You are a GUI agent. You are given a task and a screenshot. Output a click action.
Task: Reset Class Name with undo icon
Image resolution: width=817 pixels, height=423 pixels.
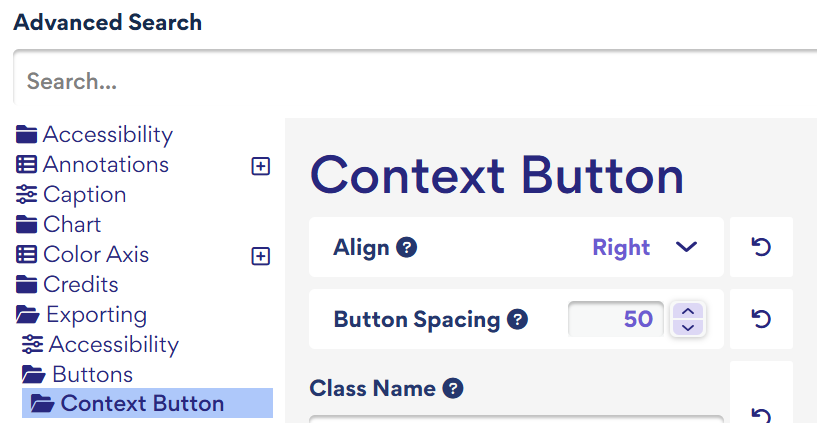761,414
